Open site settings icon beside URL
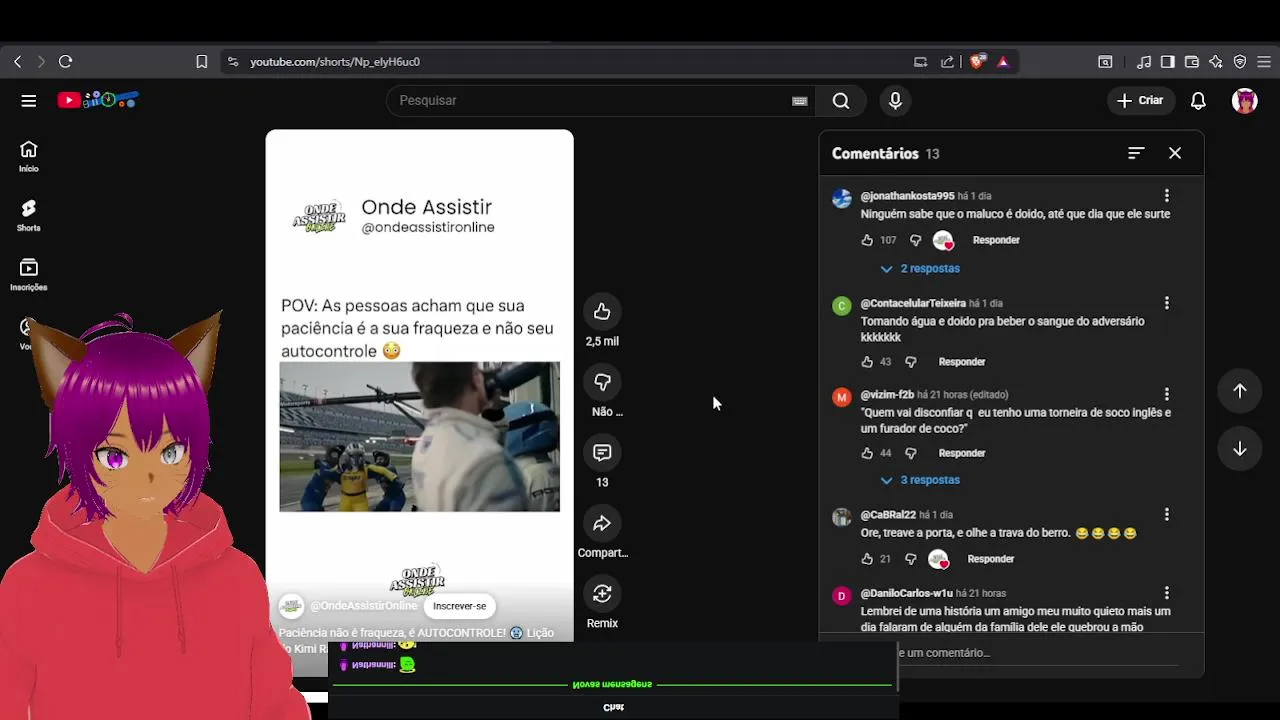 point(233,62)
